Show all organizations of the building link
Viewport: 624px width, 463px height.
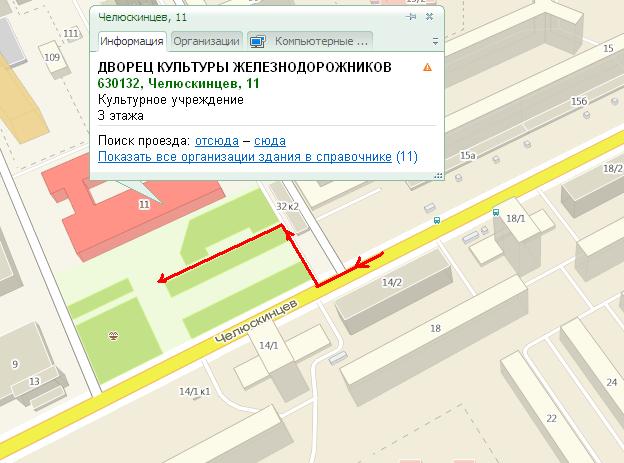pos(245,156)
